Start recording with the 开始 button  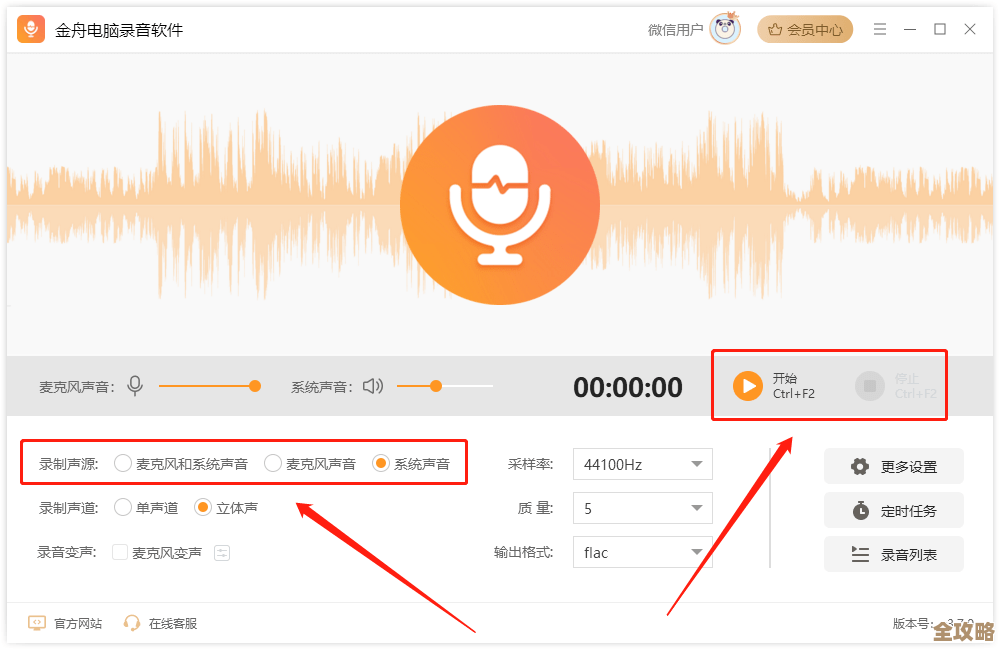748,386
